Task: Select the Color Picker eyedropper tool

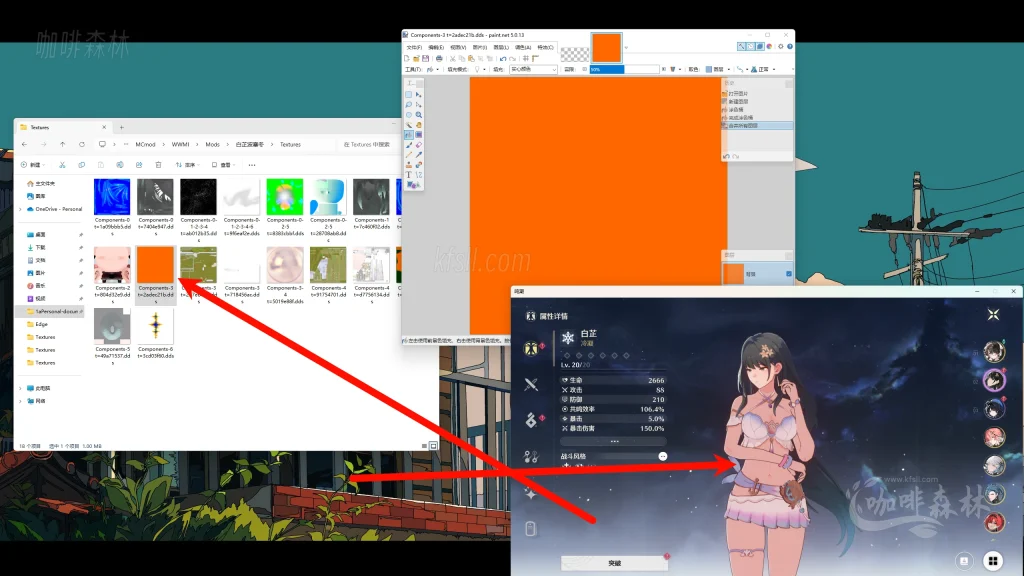Action: (x=419, y=155)
